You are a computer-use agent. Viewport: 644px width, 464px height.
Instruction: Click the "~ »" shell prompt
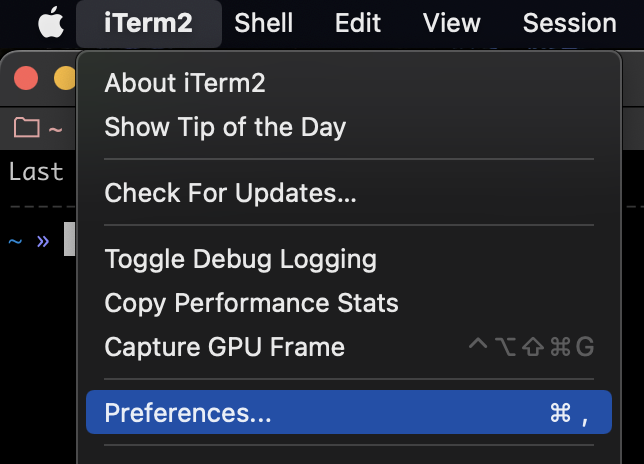pos(28,241)
